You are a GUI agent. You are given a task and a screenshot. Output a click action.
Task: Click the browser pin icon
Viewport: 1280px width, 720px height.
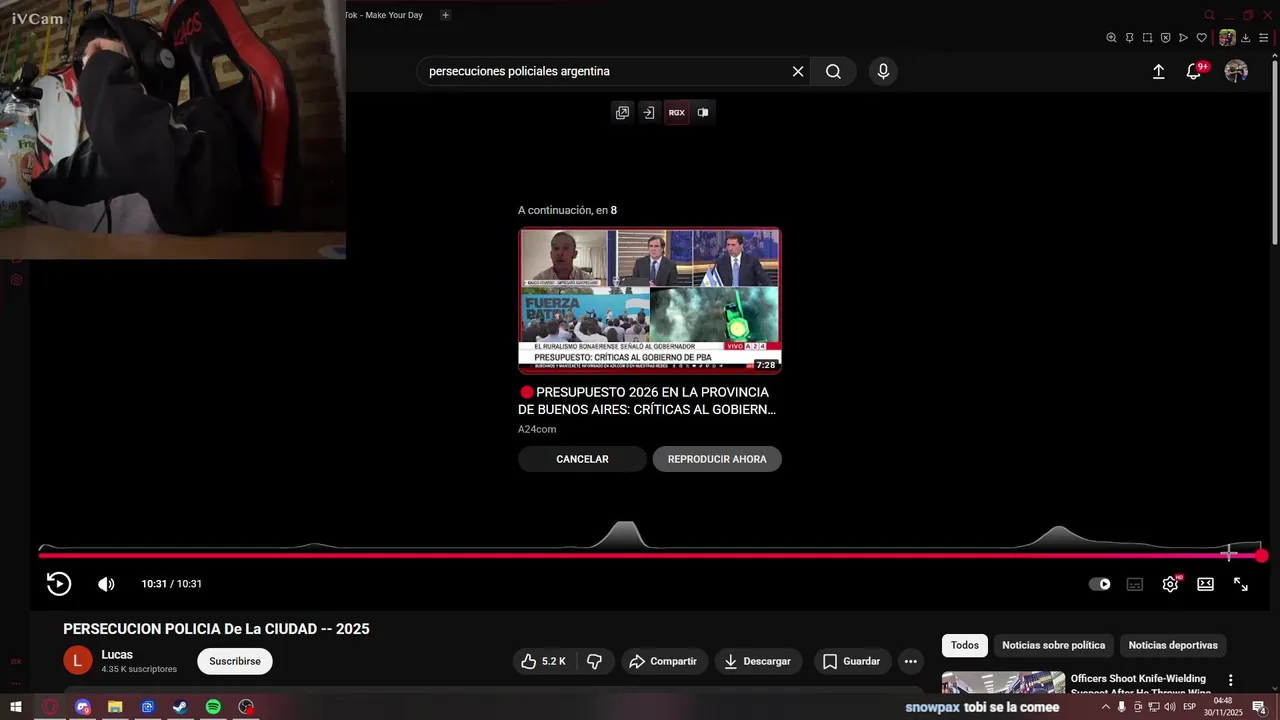(x=1129, y=38)
